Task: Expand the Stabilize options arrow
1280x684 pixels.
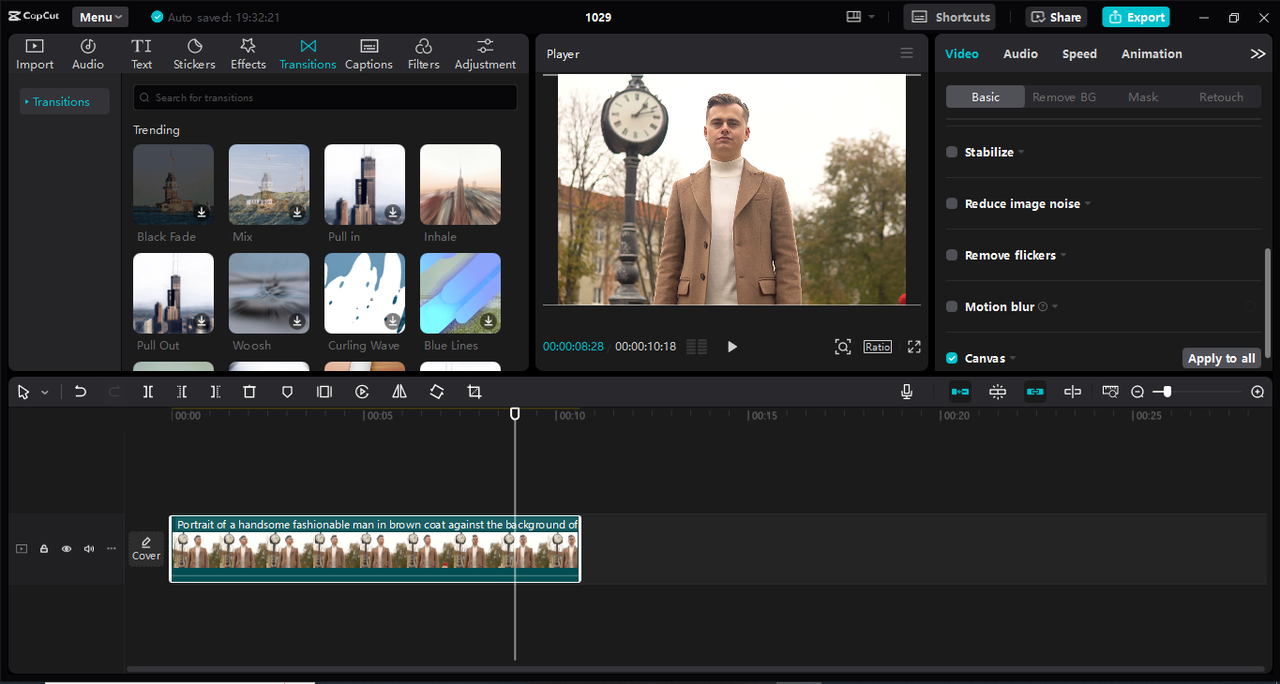Action: tap(1021, 153)
